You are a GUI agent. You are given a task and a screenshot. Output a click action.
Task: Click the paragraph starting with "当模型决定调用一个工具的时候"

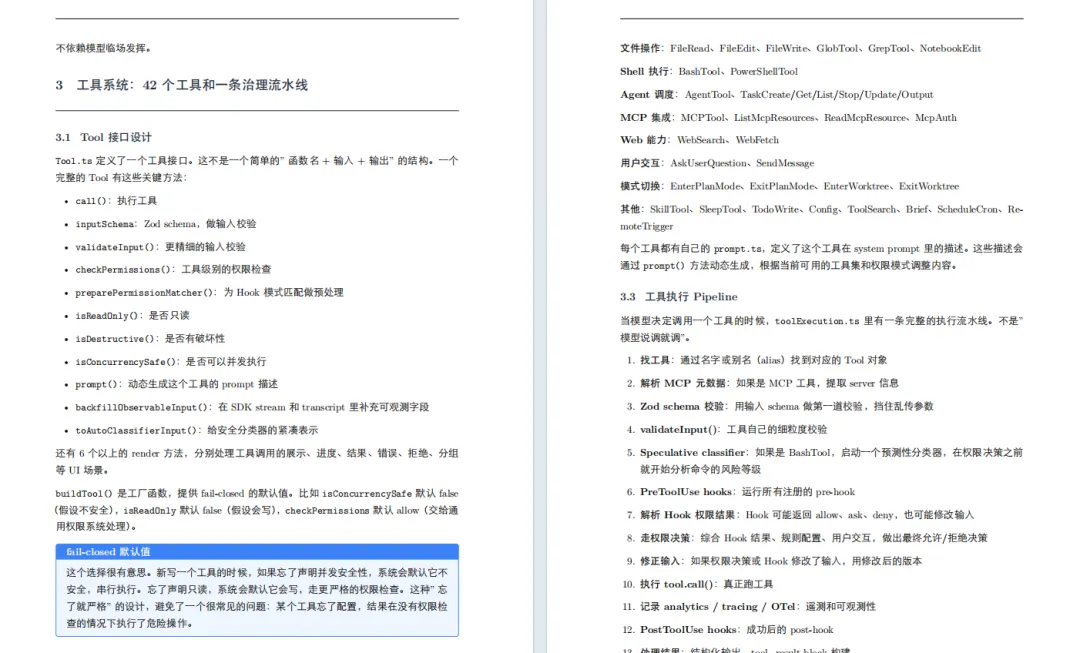[821, 329]
